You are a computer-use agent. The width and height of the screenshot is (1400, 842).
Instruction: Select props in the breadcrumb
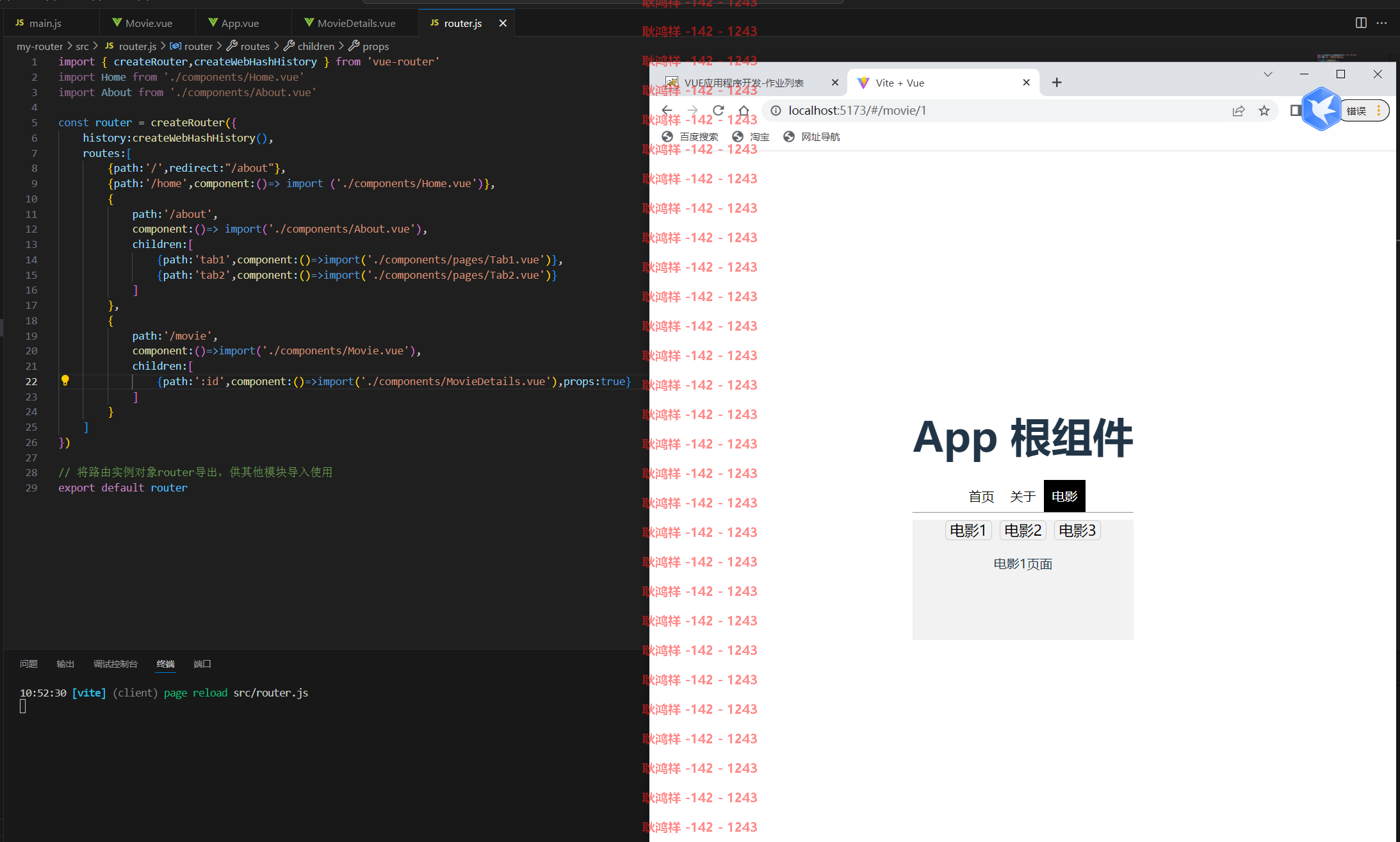click(x=369, y=46)
